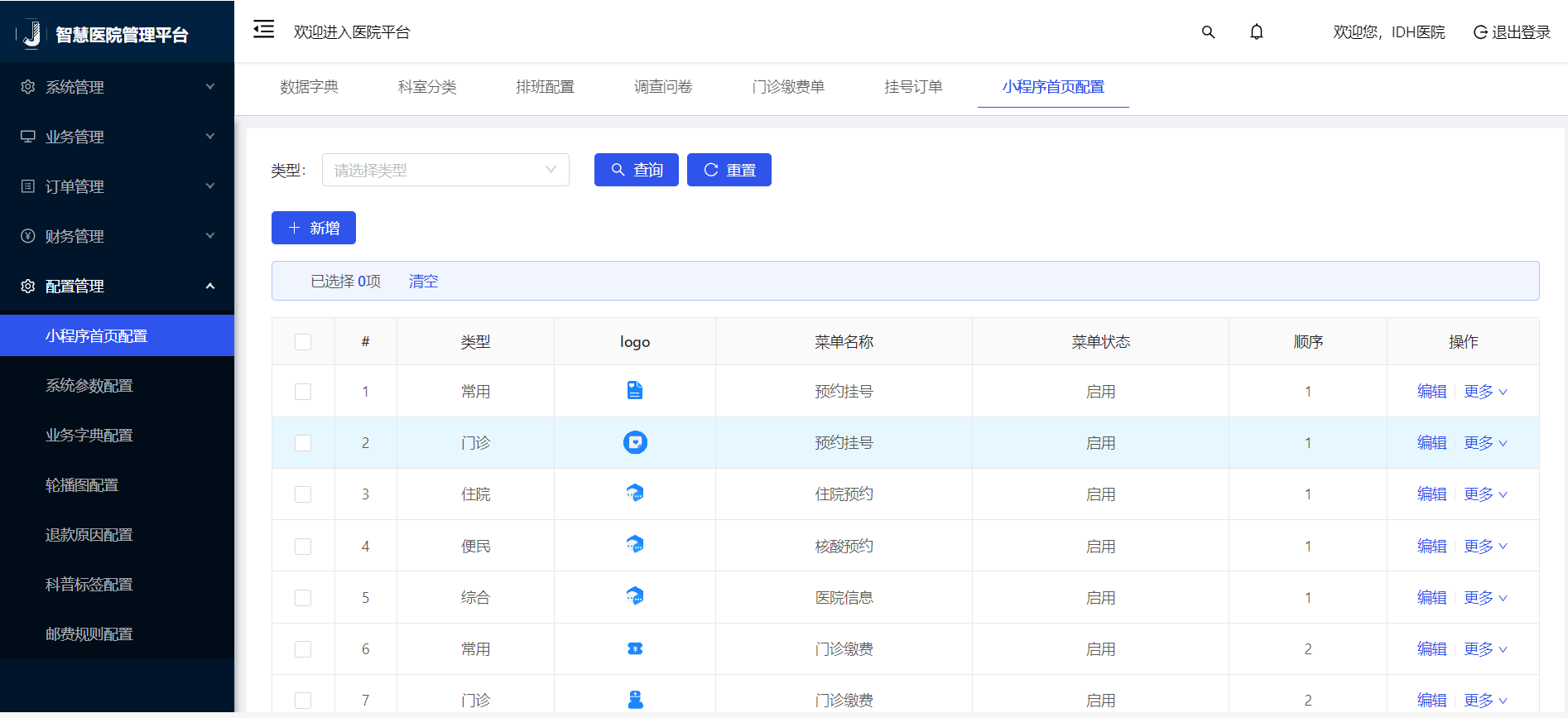Image resolution: width=1568 pixels, height=718 pixels.
Task: Expand the 业务管理 menu chevron
Action: tap(210, 136)
